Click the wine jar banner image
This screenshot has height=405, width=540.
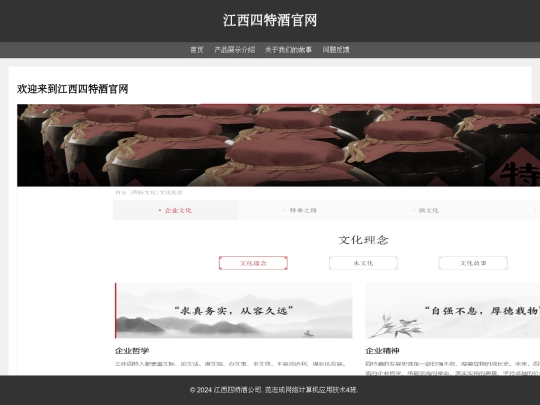point(278,145)
